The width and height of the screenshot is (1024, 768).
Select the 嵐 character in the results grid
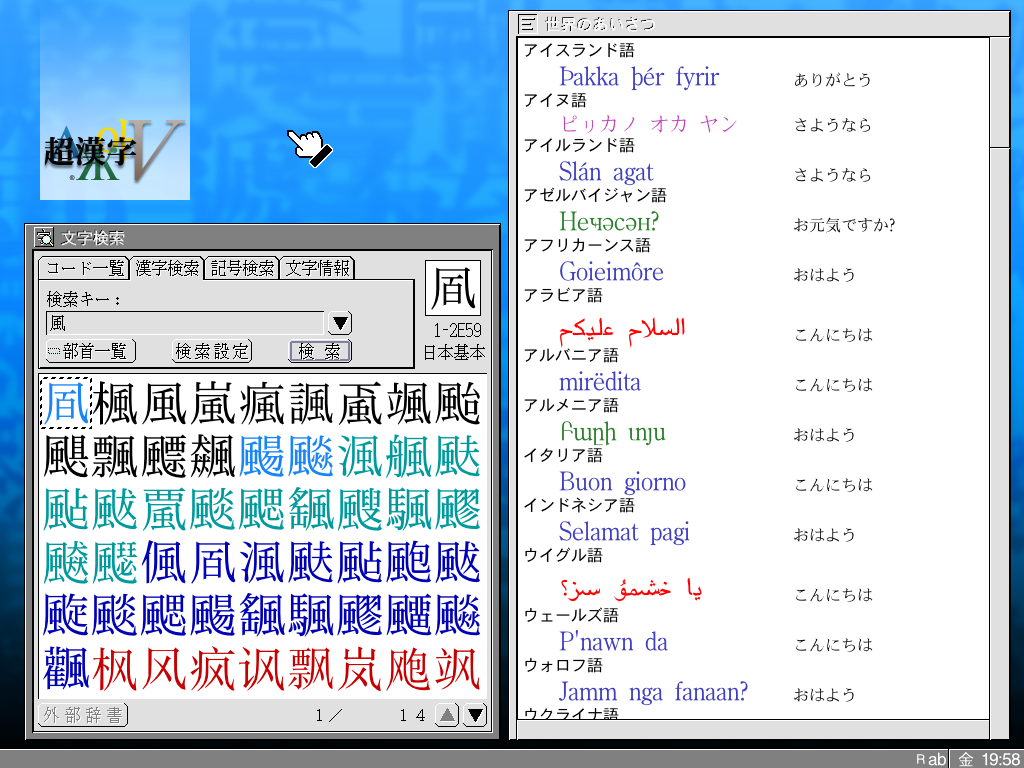pyautogui.click(x=214, y=402)
